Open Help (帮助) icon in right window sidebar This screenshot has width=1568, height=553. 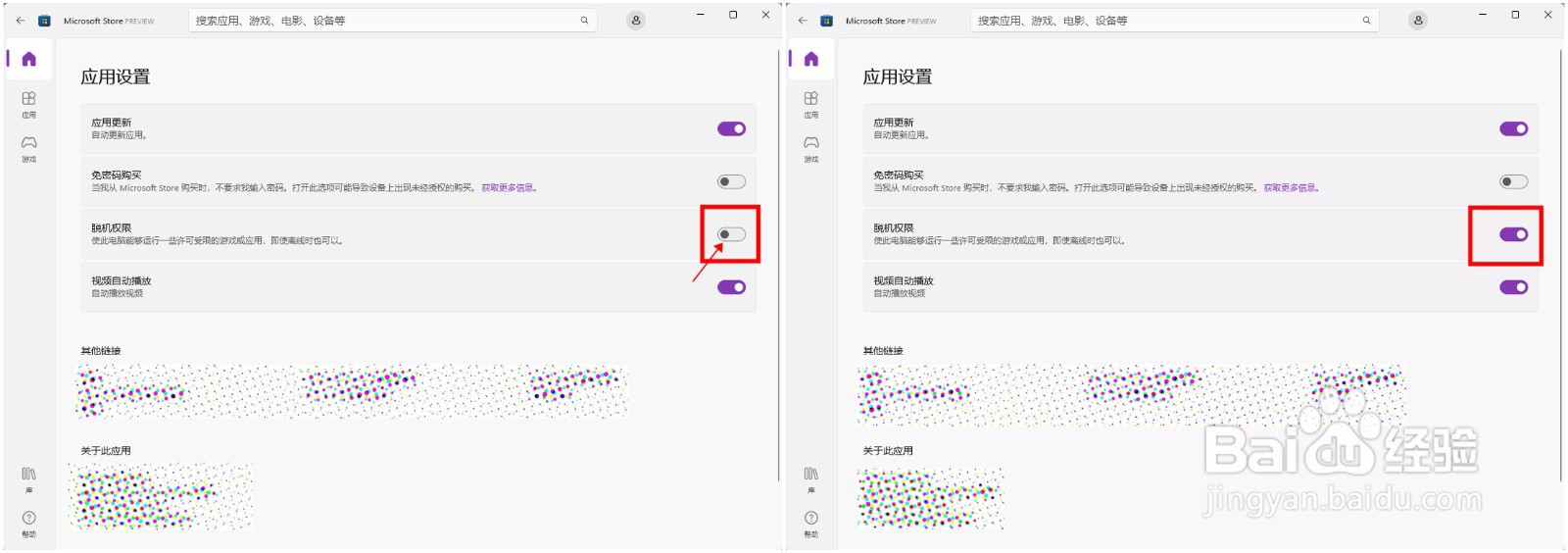point(811,524)
